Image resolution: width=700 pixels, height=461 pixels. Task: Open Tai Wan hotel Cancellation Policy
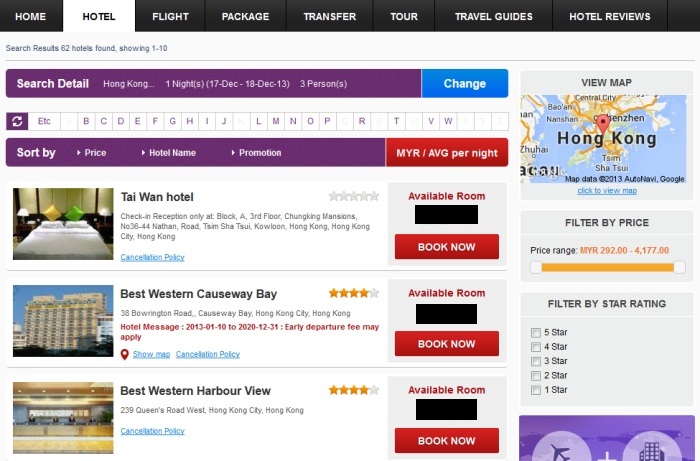(x=152, y=257)
